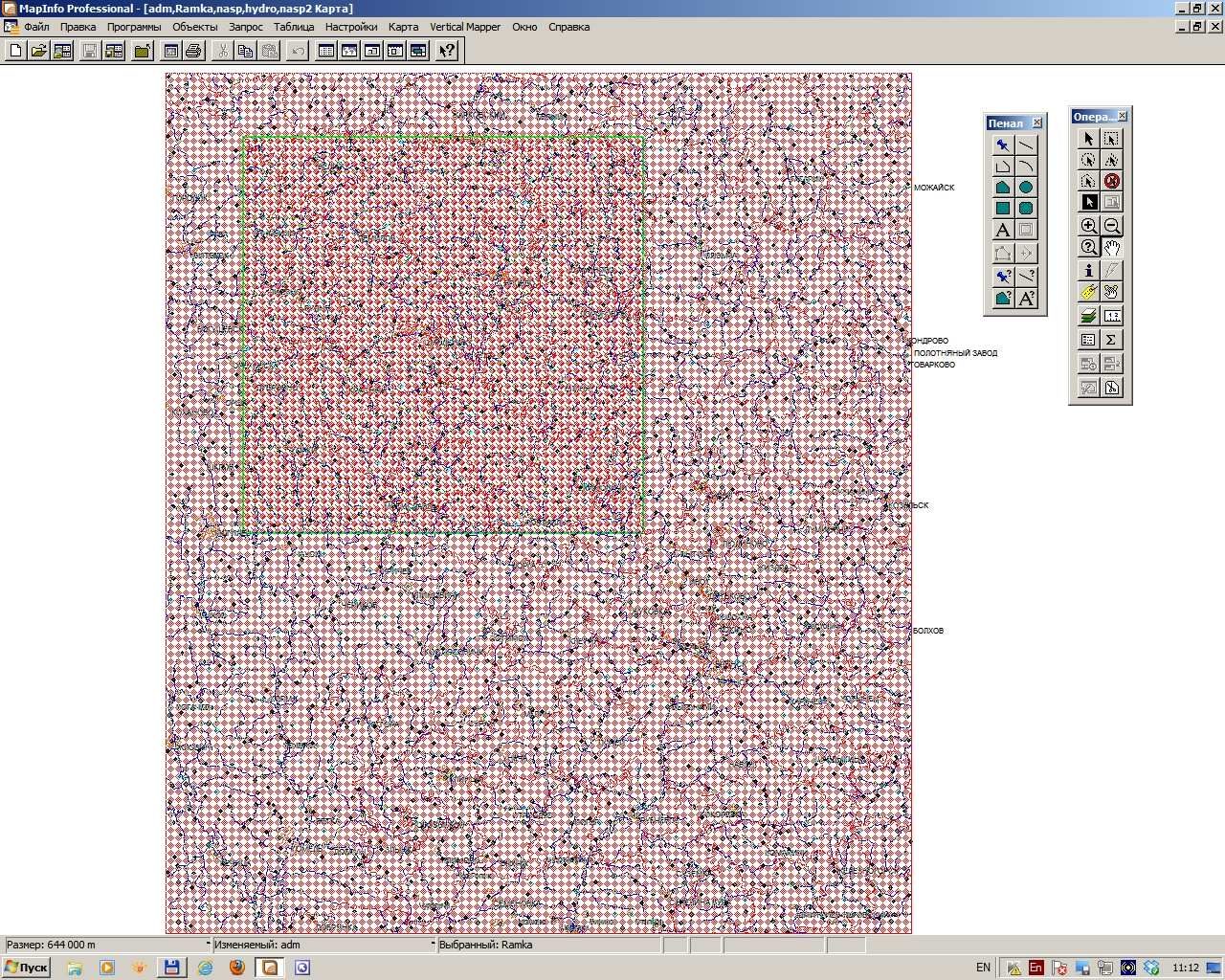Select the Rounded Rectangle drawing tool

[x=1026, y=209]
